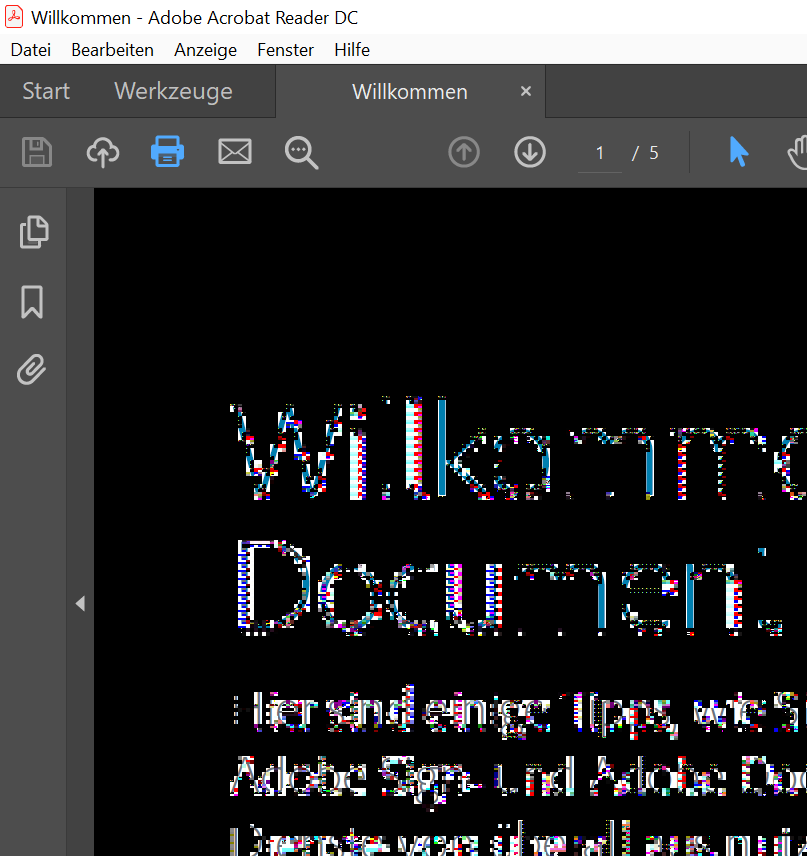Email the document via the envelope icon

[x=235, y=152]
